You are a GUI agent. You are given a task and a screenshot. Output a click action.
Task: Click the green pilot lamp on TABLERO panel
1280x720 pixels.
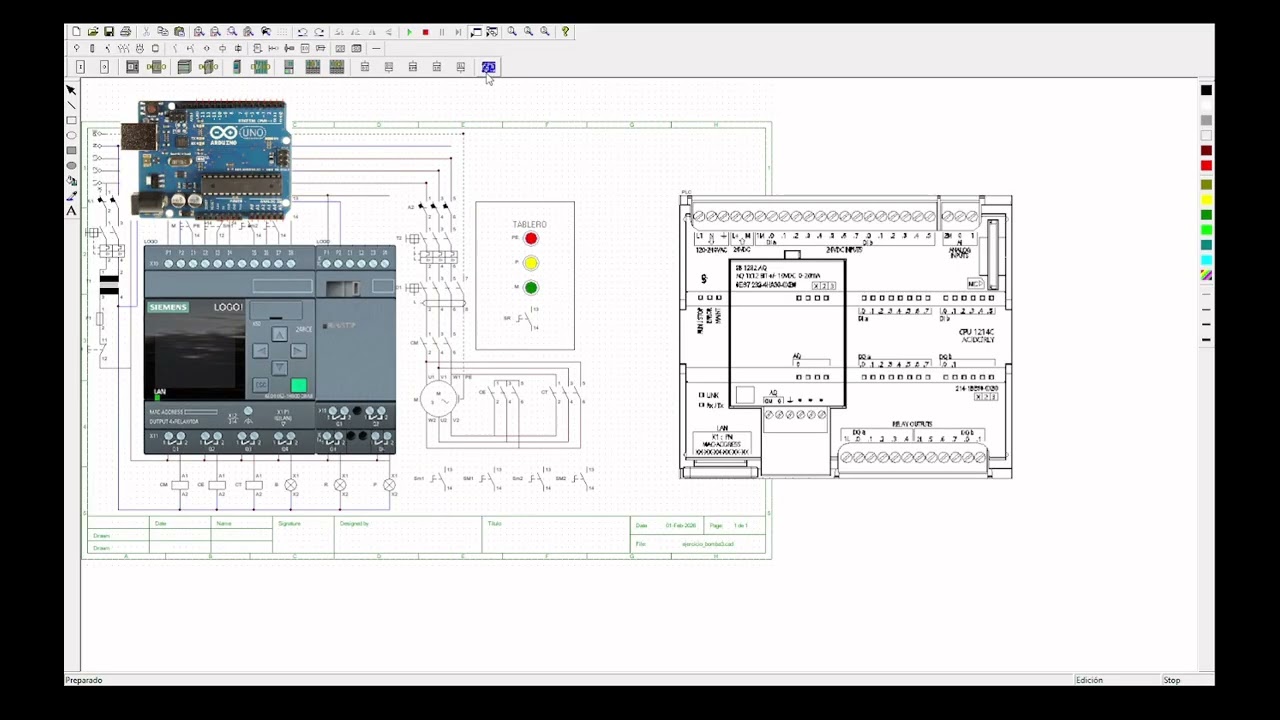point(531,288)
